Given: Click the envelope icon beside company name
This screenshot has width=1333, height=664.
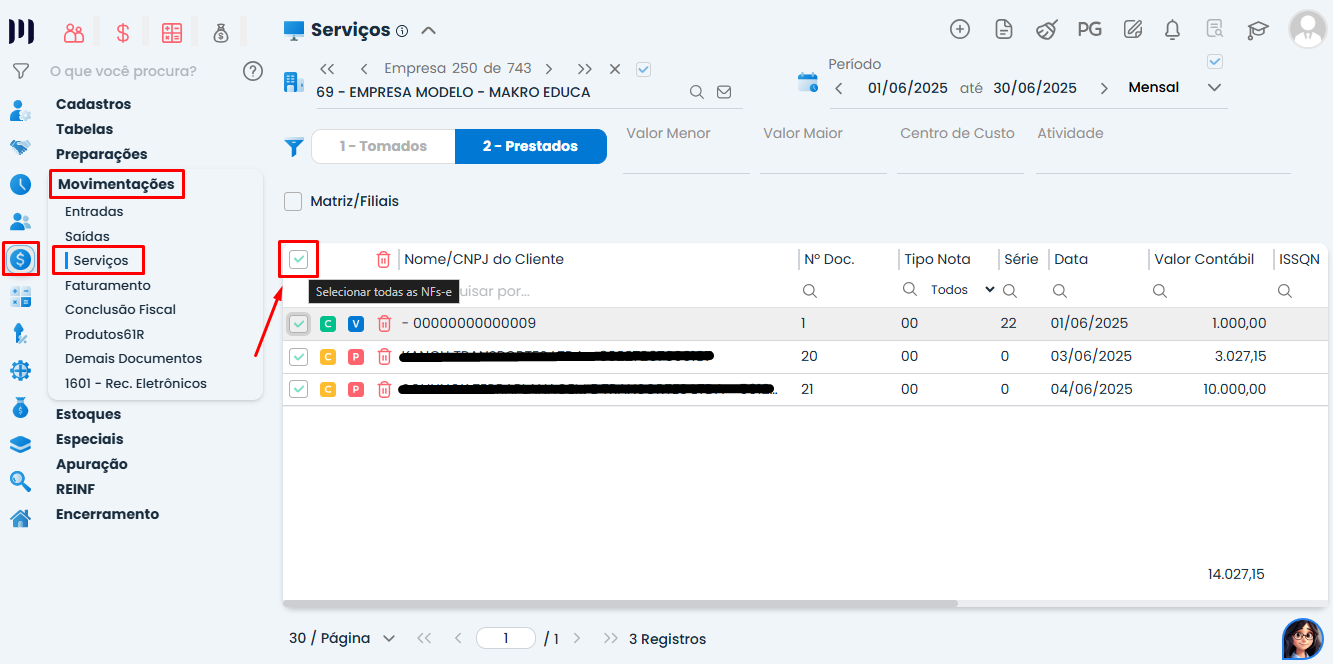Looking at the screenshot, I should 724,92.
